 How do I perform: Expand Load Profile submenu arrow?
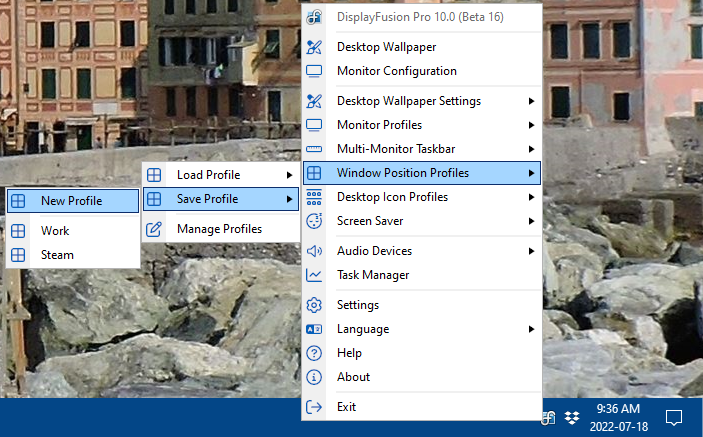point(290,175)
